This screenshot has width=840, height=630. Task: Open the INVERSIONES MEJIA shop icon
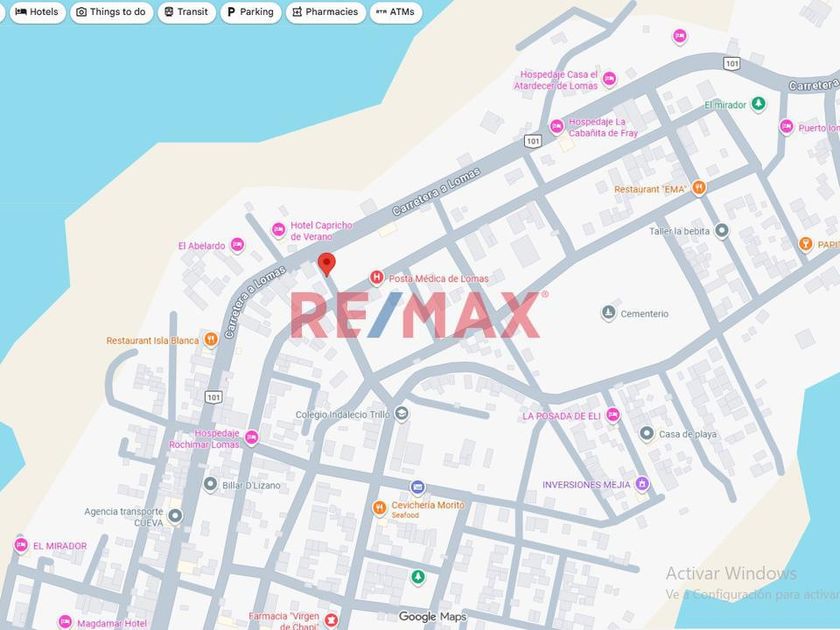[x=642, y=484]
